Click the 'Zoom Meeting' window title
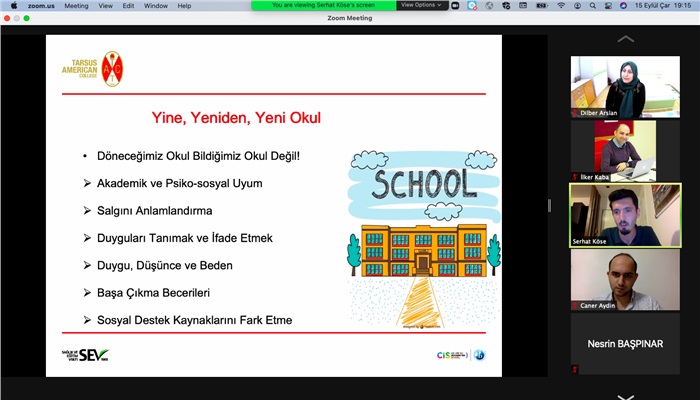Image resolution: width=700 pixels, height=400 pixels. pyautogui.click(x=350, y=18)
